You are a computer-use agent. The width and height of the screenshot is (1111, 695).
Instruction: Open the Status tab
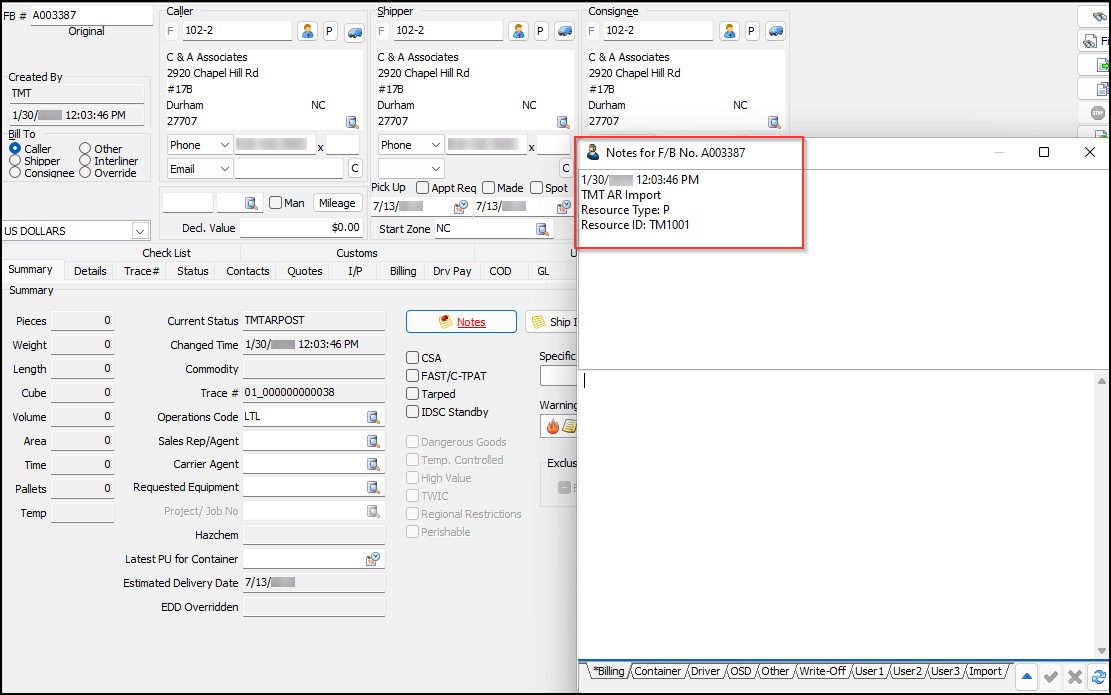[193, 271]
